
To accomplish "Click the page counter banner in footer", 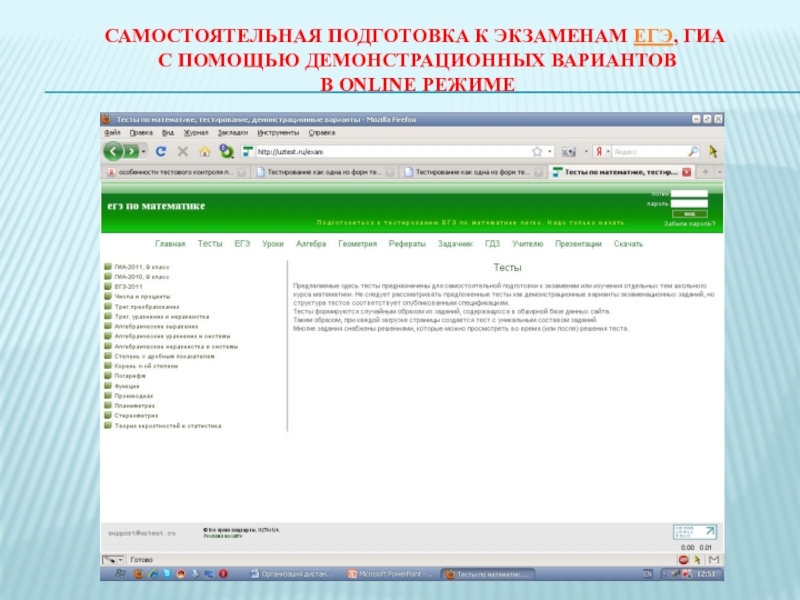I will coord(694,532).
